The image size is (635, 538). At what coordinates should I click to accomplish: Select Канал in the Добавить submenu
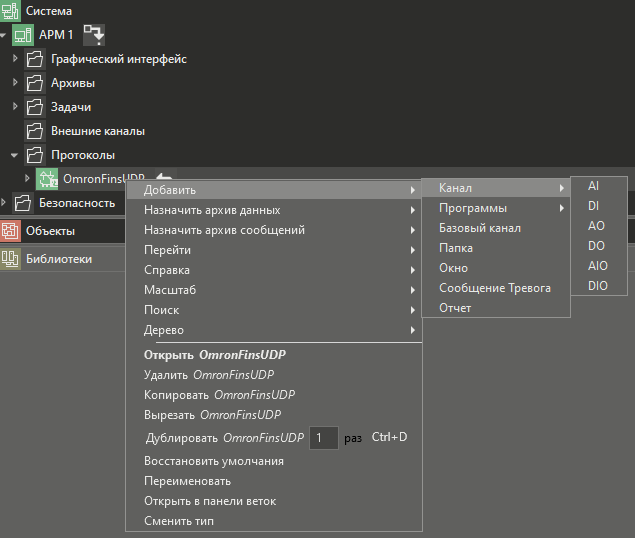click(x=496, y=188)
